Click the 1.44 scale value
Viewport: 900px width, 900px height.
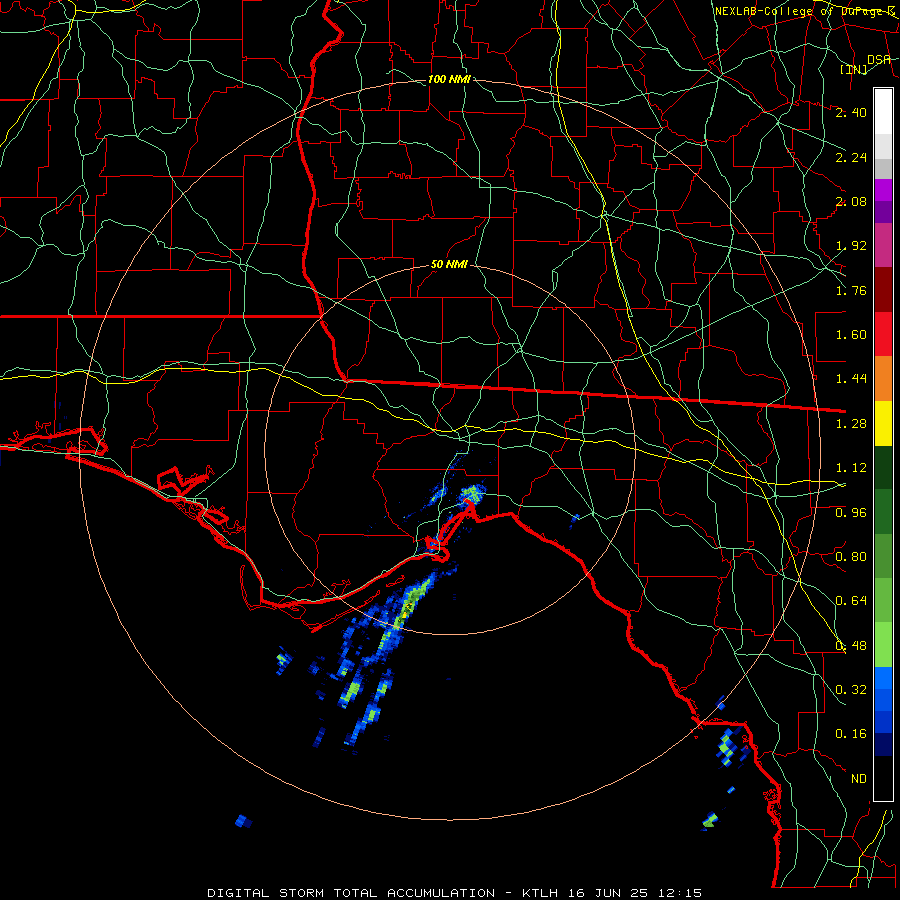pyautogui.click(x=851, y=379)
